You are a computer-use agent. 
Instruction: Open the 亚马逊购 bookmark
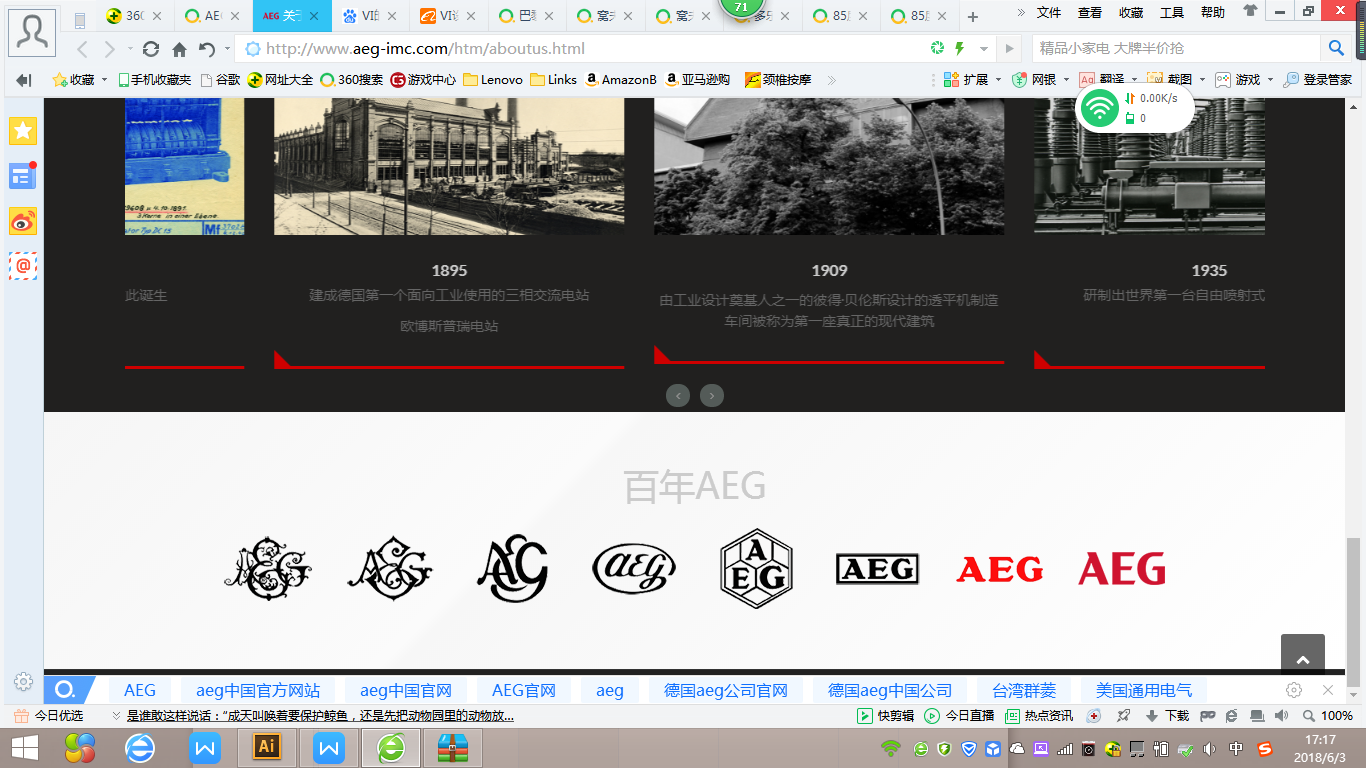[698, 80]
